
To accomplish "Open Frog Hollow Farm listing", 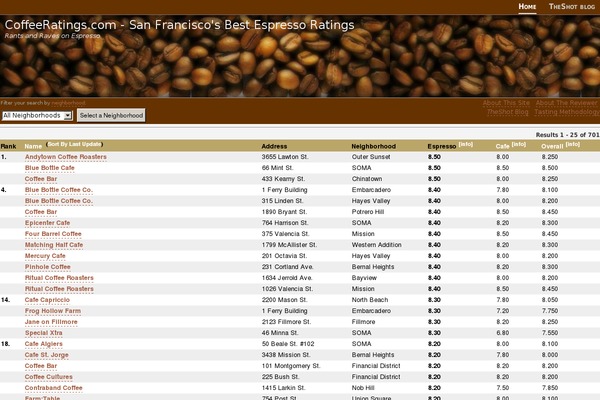I will tap(52, 311).
